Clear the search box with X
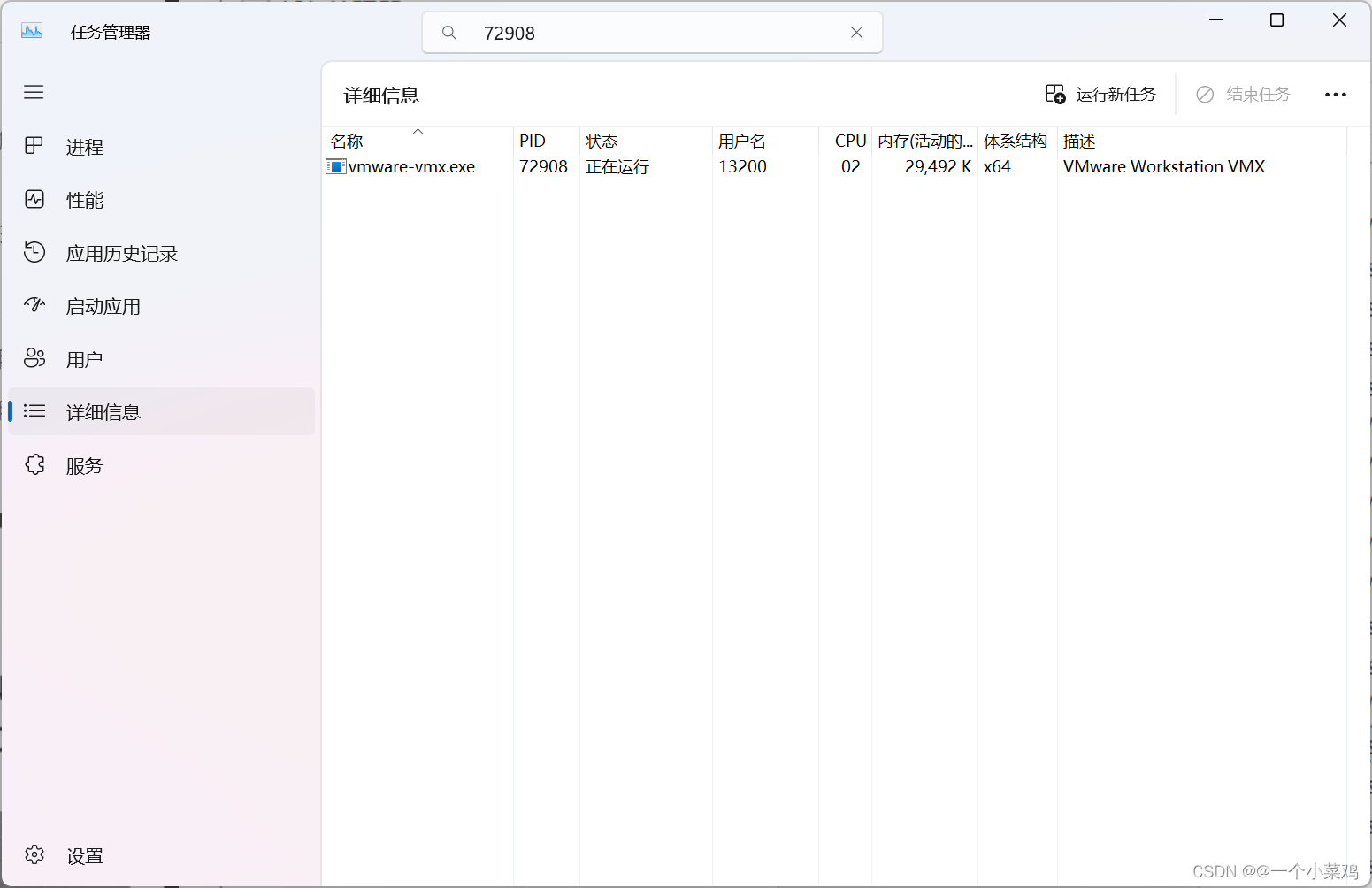This screenshot has height=888, width=1372. pyautogui.click(x=856, y=33)
